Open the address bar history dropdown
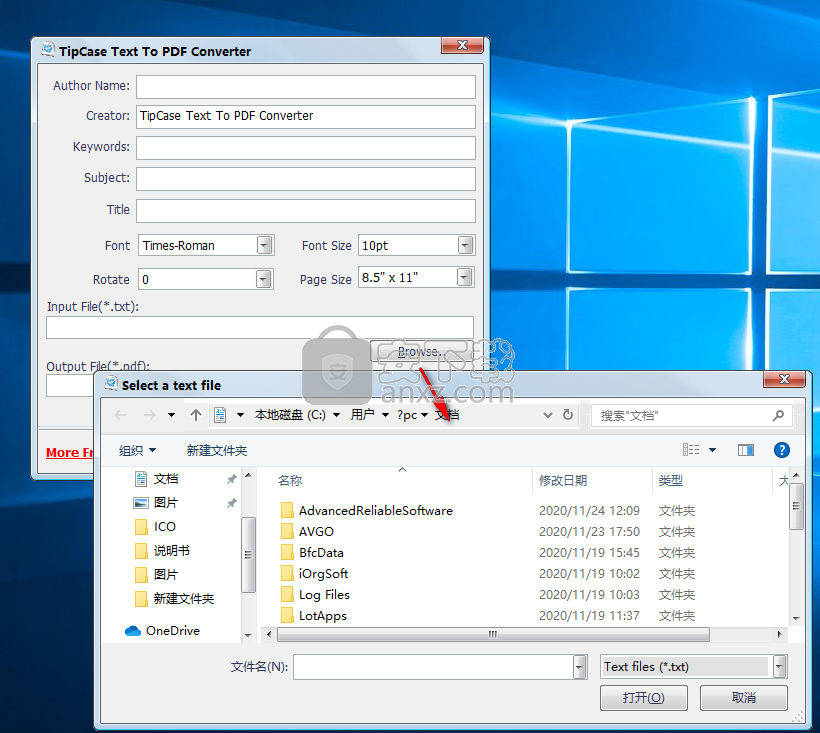820x733 pixels. tap(548, 415)
